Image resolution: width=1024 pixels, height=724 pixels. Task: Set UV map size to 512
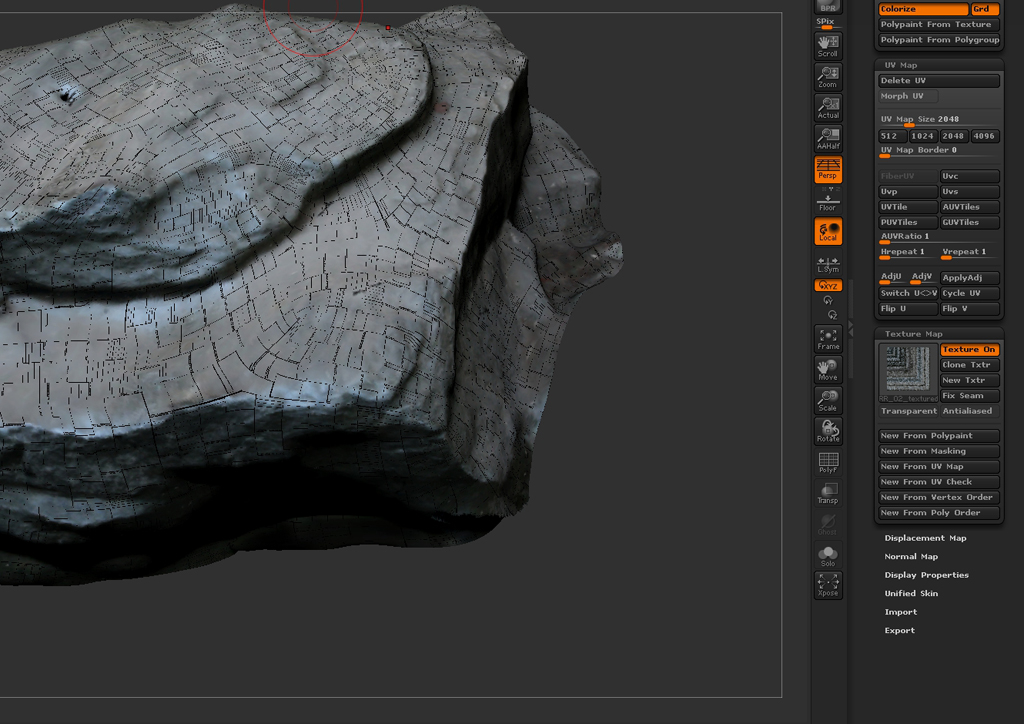coord(893,136)
